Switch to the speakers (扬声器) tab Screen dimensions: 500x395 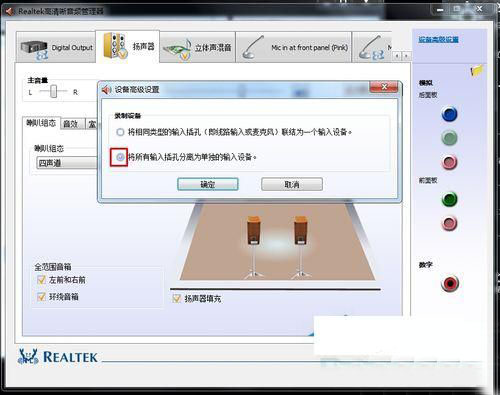(127, 47)
